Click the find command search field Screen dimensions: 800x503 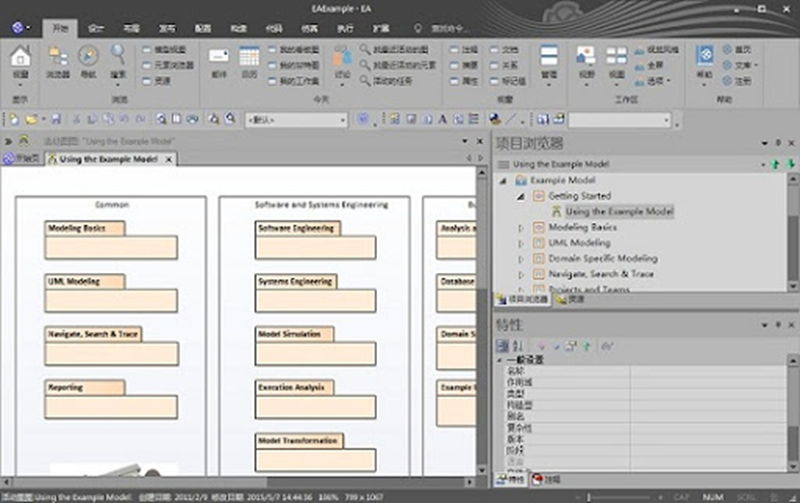(443, 29)
